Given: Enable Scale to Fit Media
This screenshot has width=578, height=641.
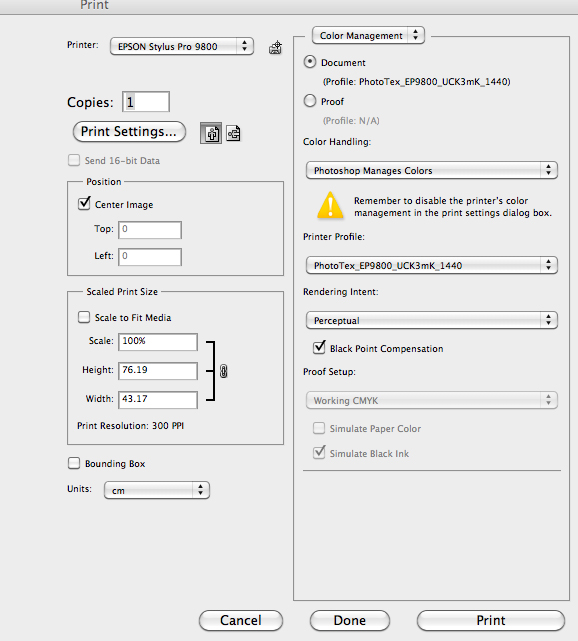Looking at the screenshot, I should 84,317.
